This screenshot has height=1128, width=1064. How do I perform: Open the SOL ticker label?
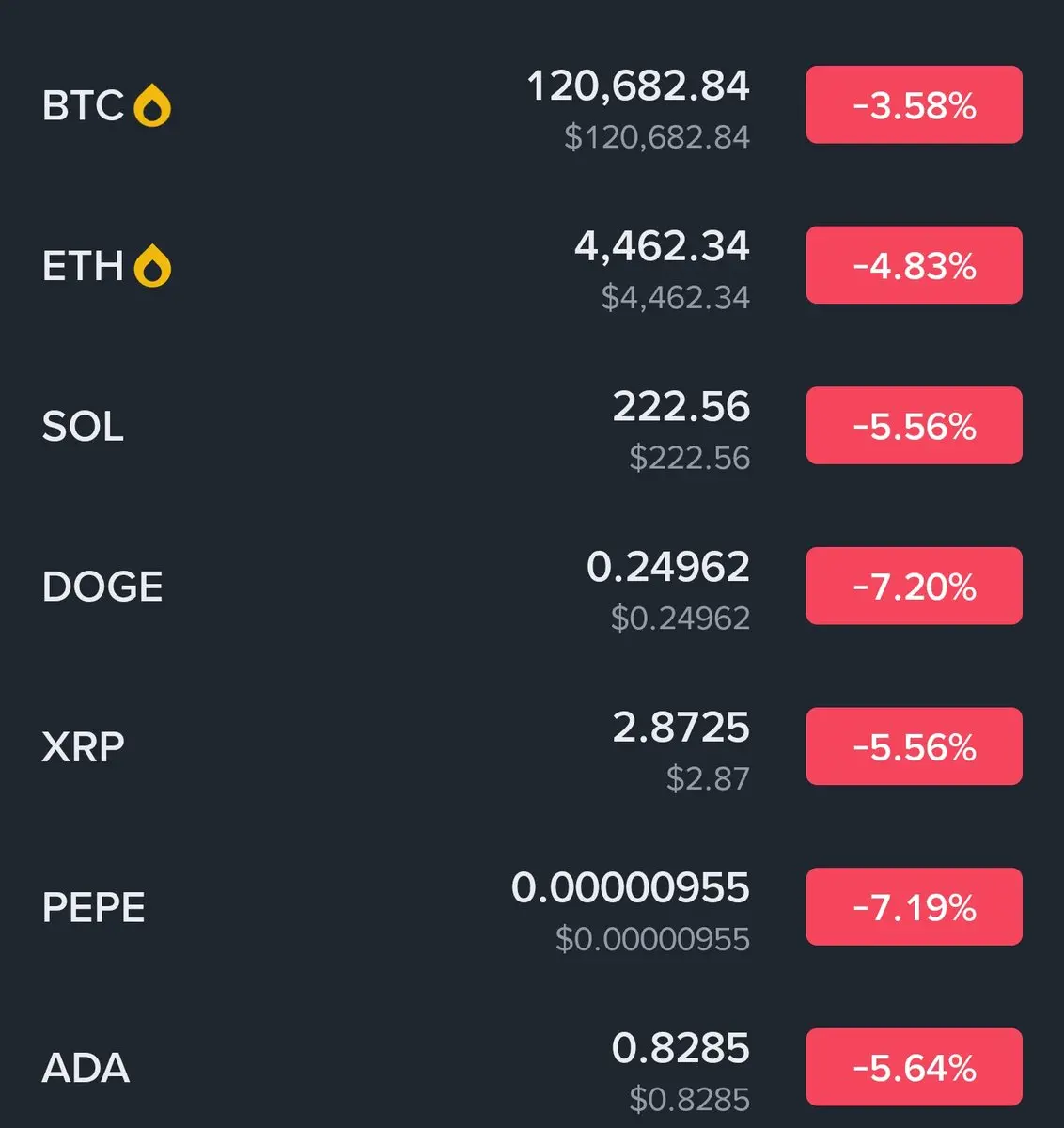(83, 427)
